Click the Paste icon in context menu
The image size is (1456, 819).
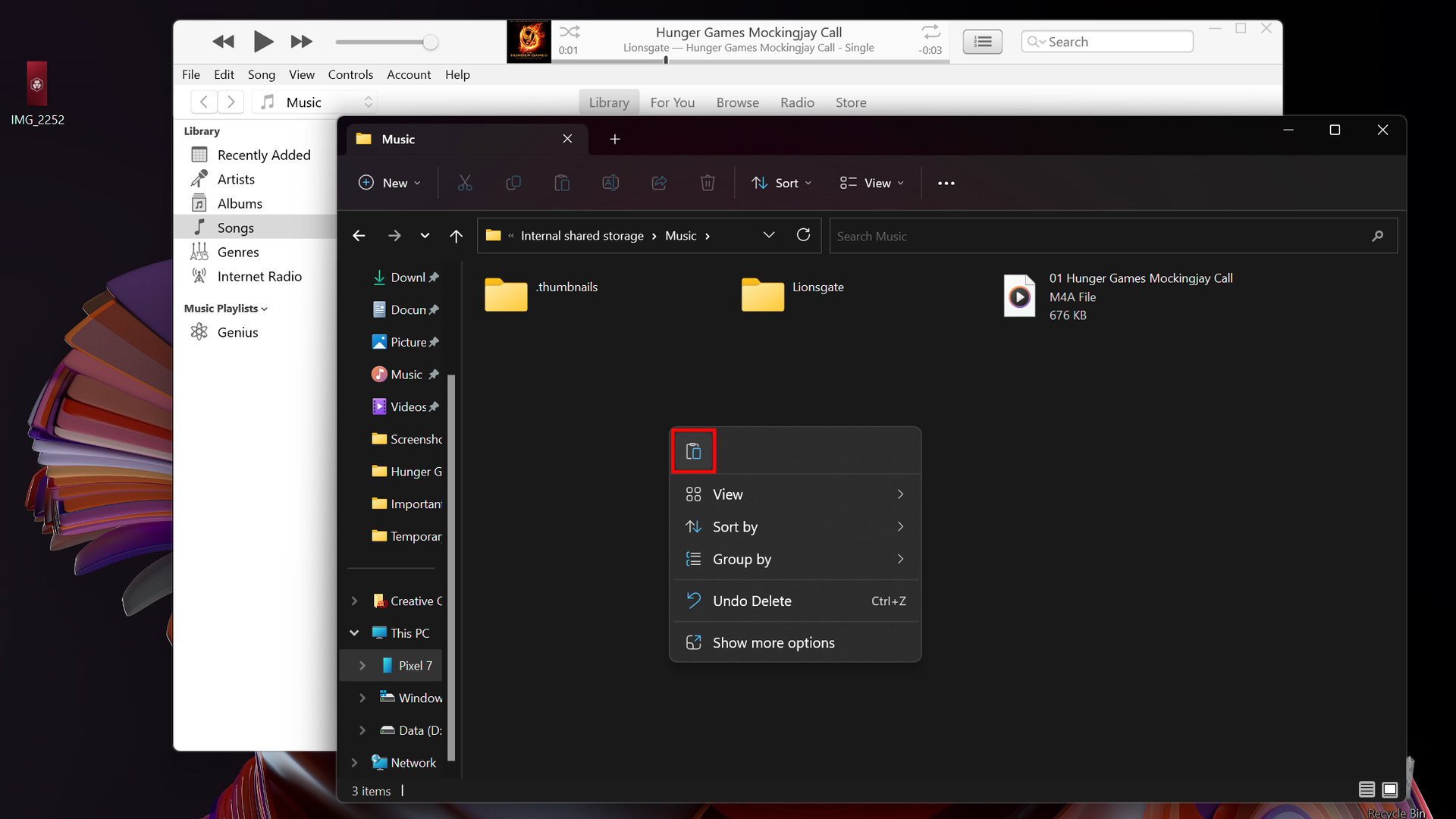tap(693, 451)
